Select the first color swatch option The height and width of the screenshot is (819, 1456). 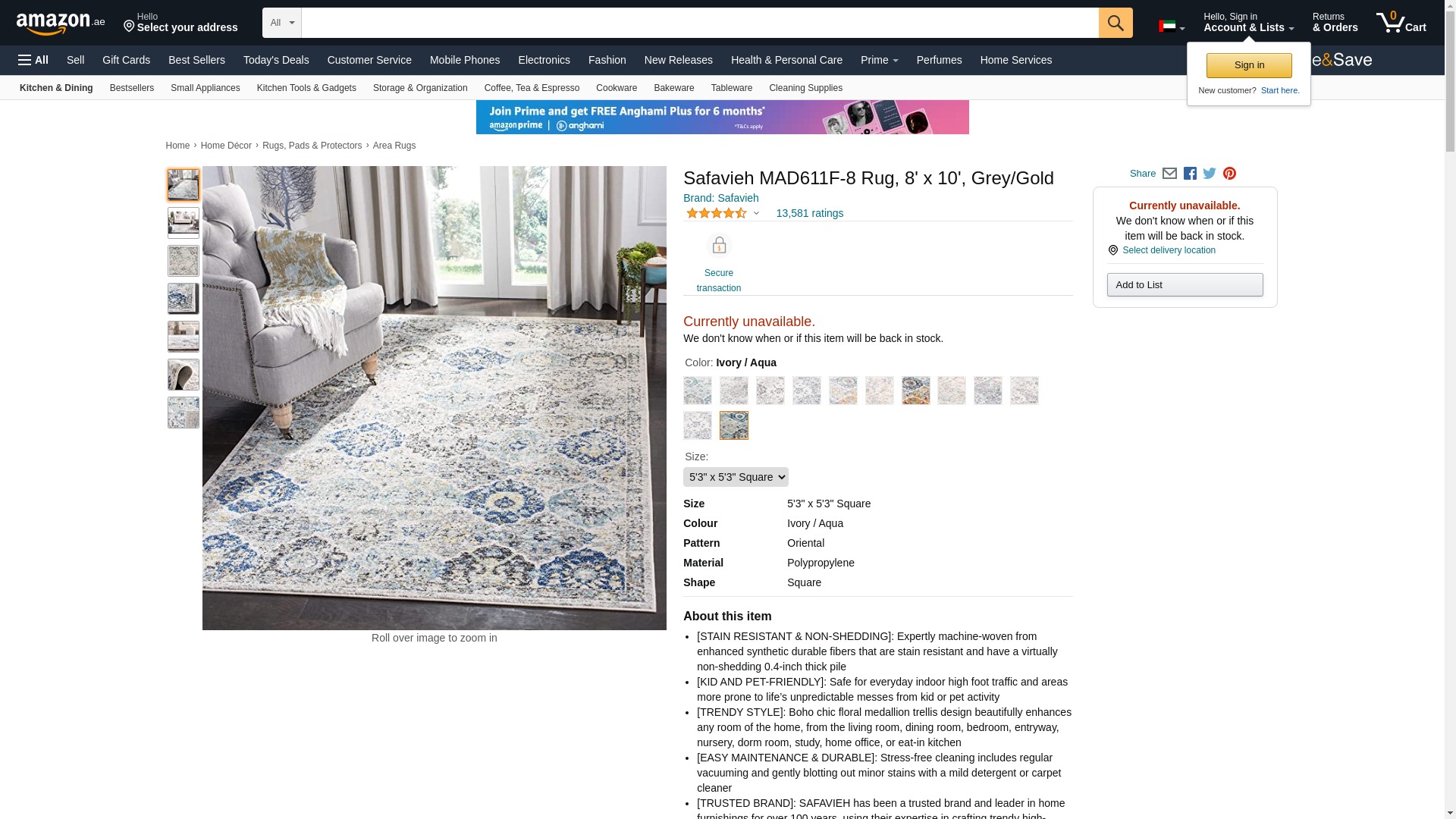[698, 391]
